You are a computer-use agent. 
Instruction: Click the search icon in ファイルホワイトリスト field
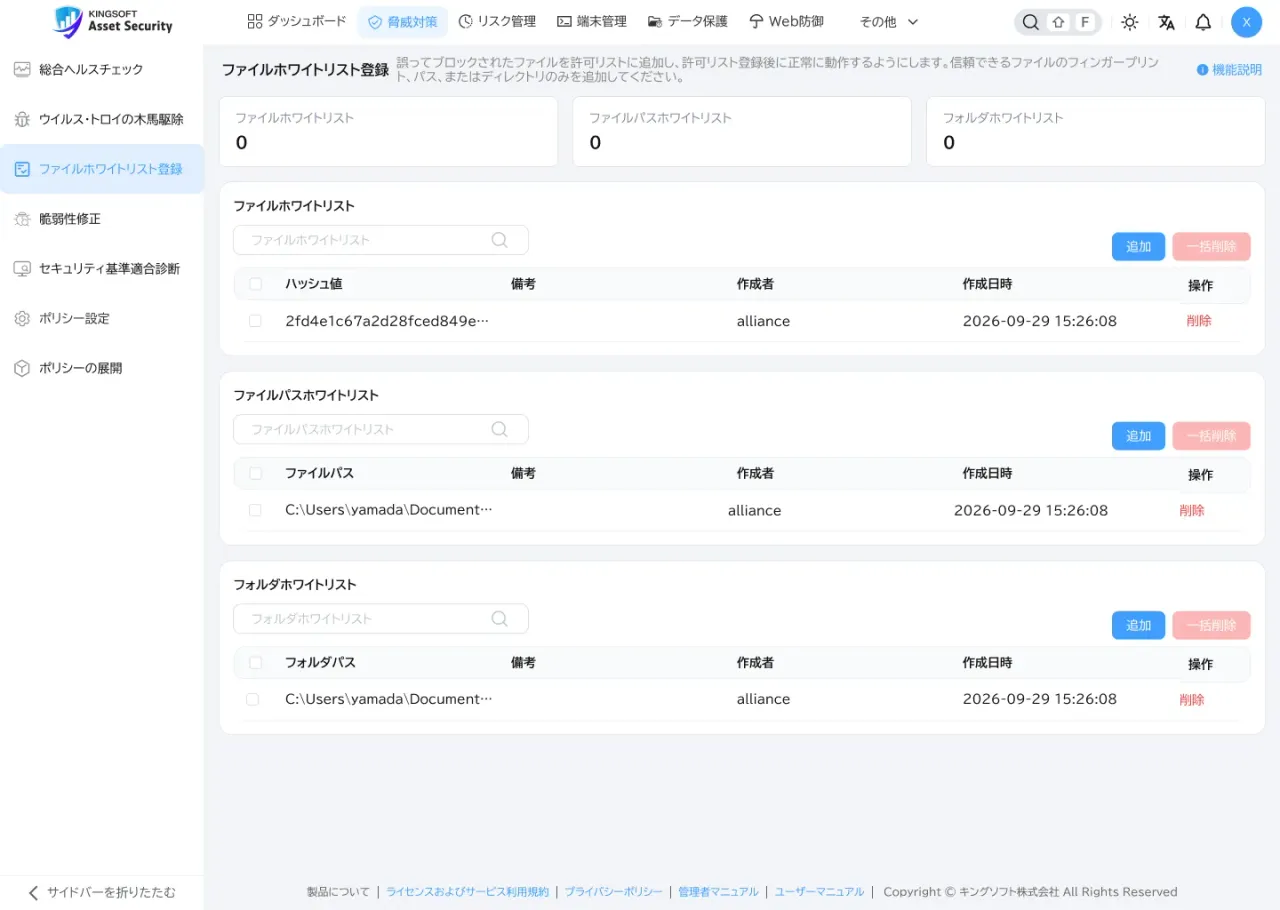pyautogui.click(x=500, y=240)
